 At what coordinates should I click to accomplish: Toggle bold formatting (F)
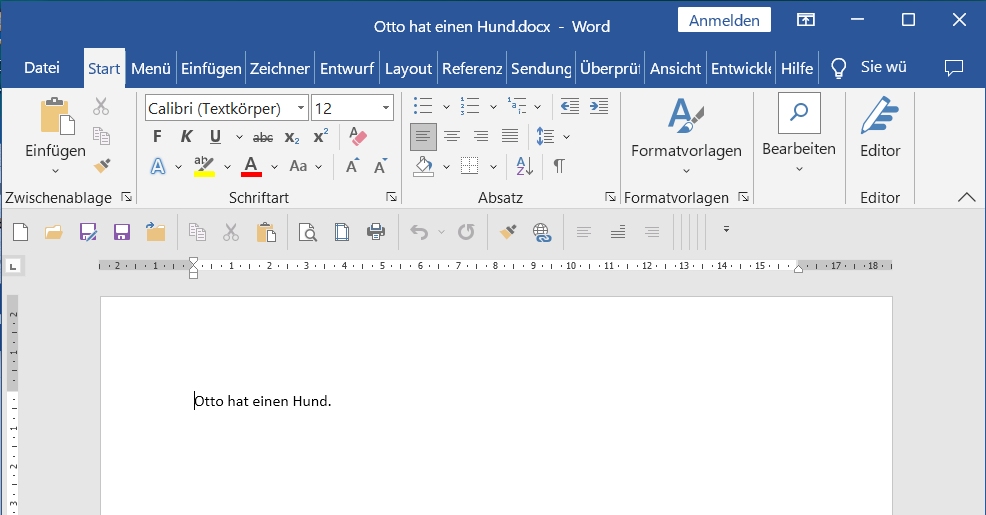click(x=157, y=136)
